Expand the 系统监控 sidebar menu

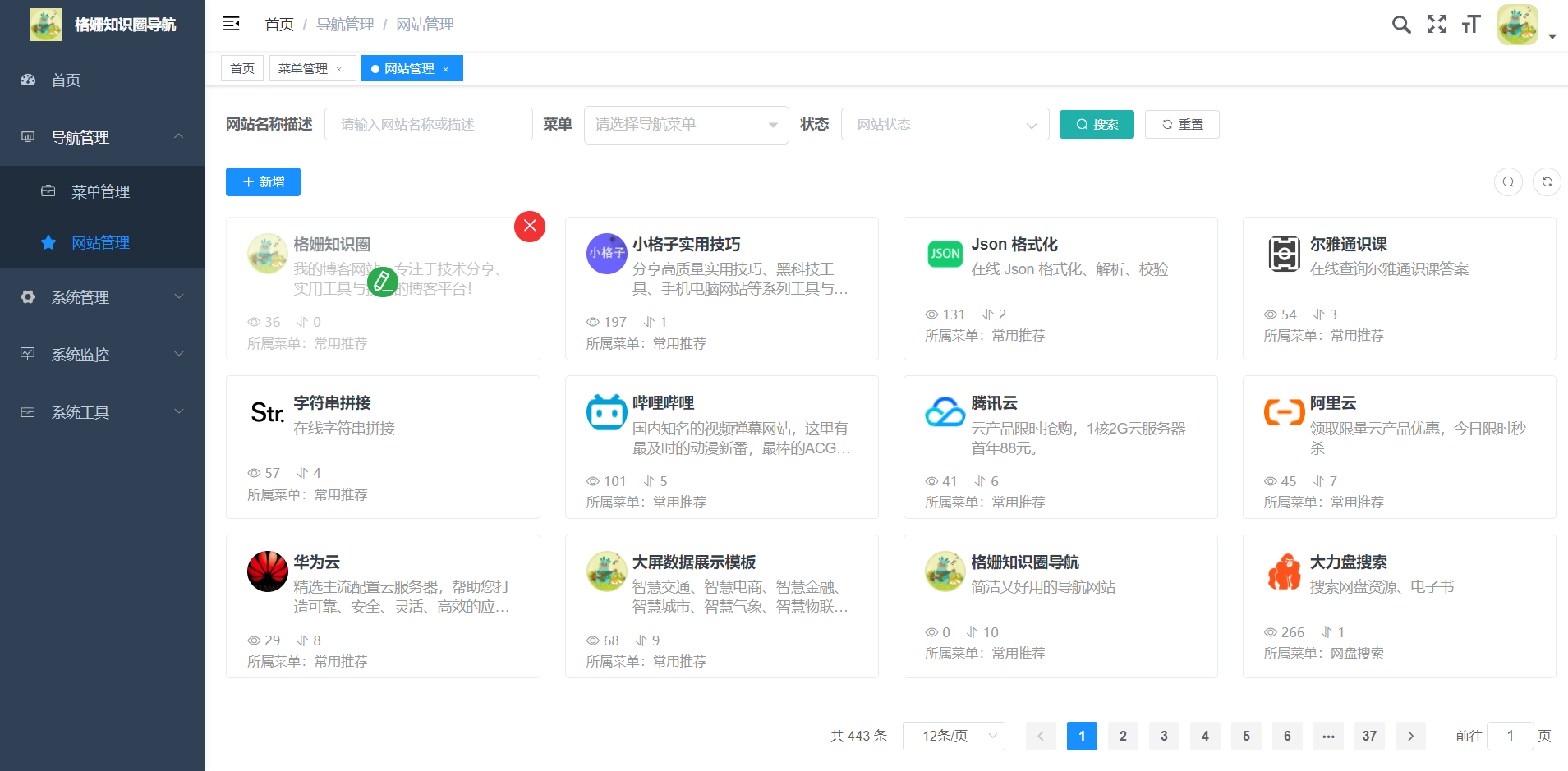tap(103, 355)
